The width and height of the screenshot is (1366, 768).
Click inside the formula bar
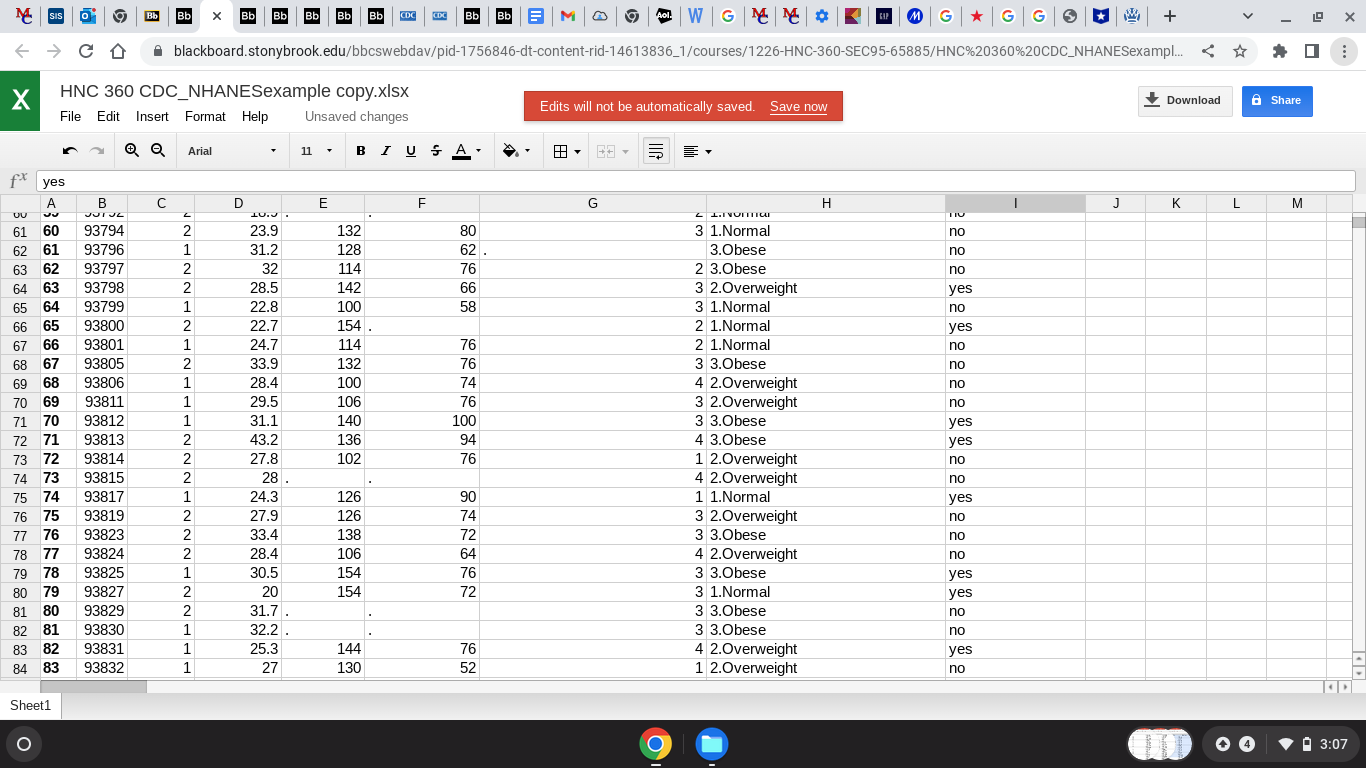point(400,181)
